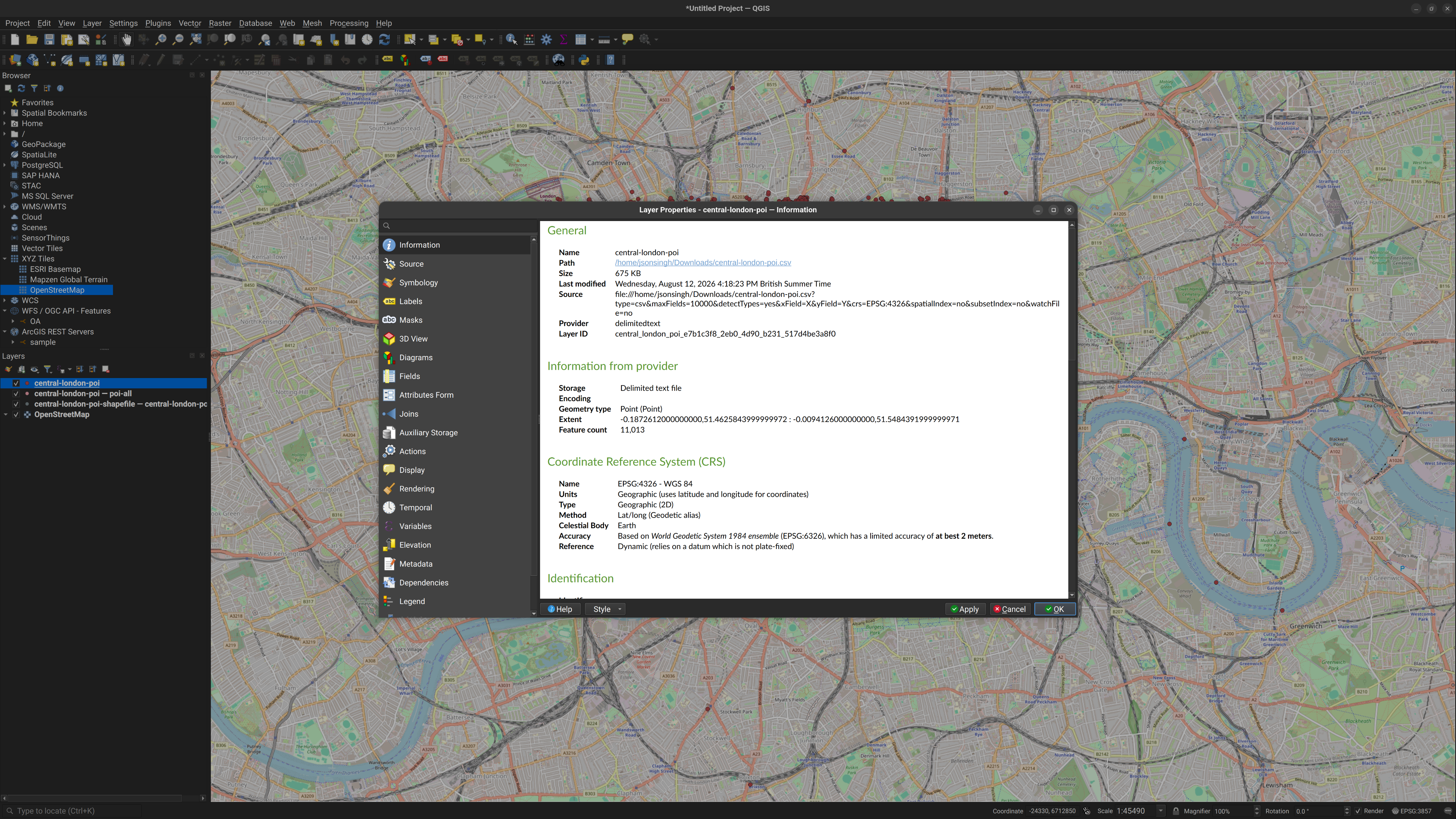Activate the Identify Features tool
The width and height of the screenshot is (1456, 819).
511,39
